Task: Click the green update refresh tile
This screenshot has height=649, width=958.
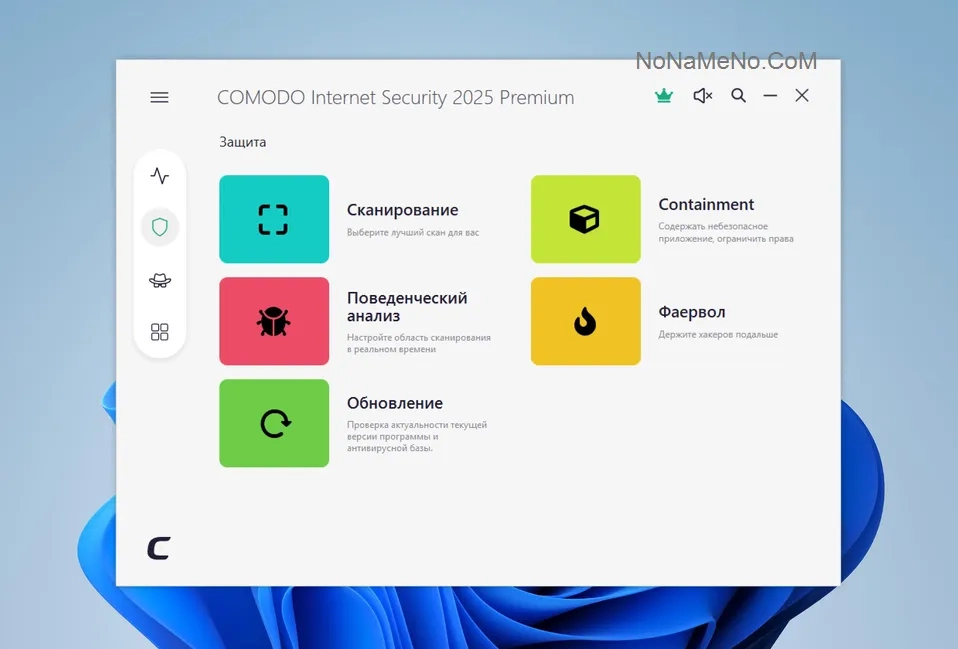Action: (274, 424)
